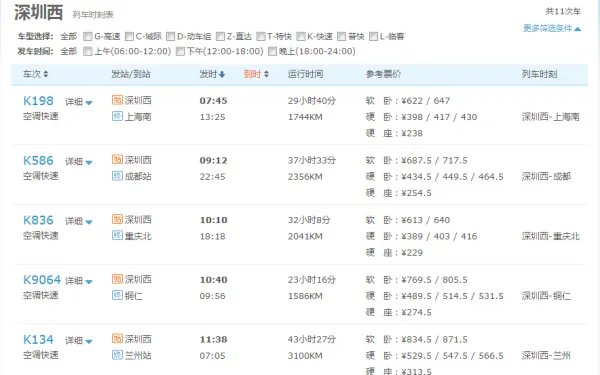This screenshot has height=375, width=600.
Task: Open the K586 train link
Action: [x=38, y=160]
